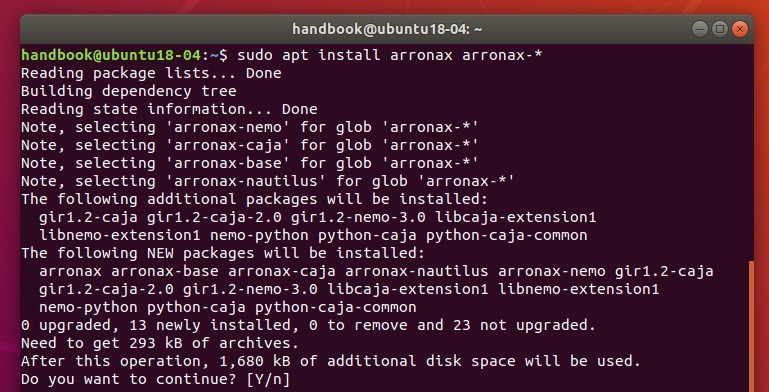The width and height of the screenshot is (769, 392).
Task: Click the handbook@ubuntu18-04 green prompt
Action: (111, 55)
